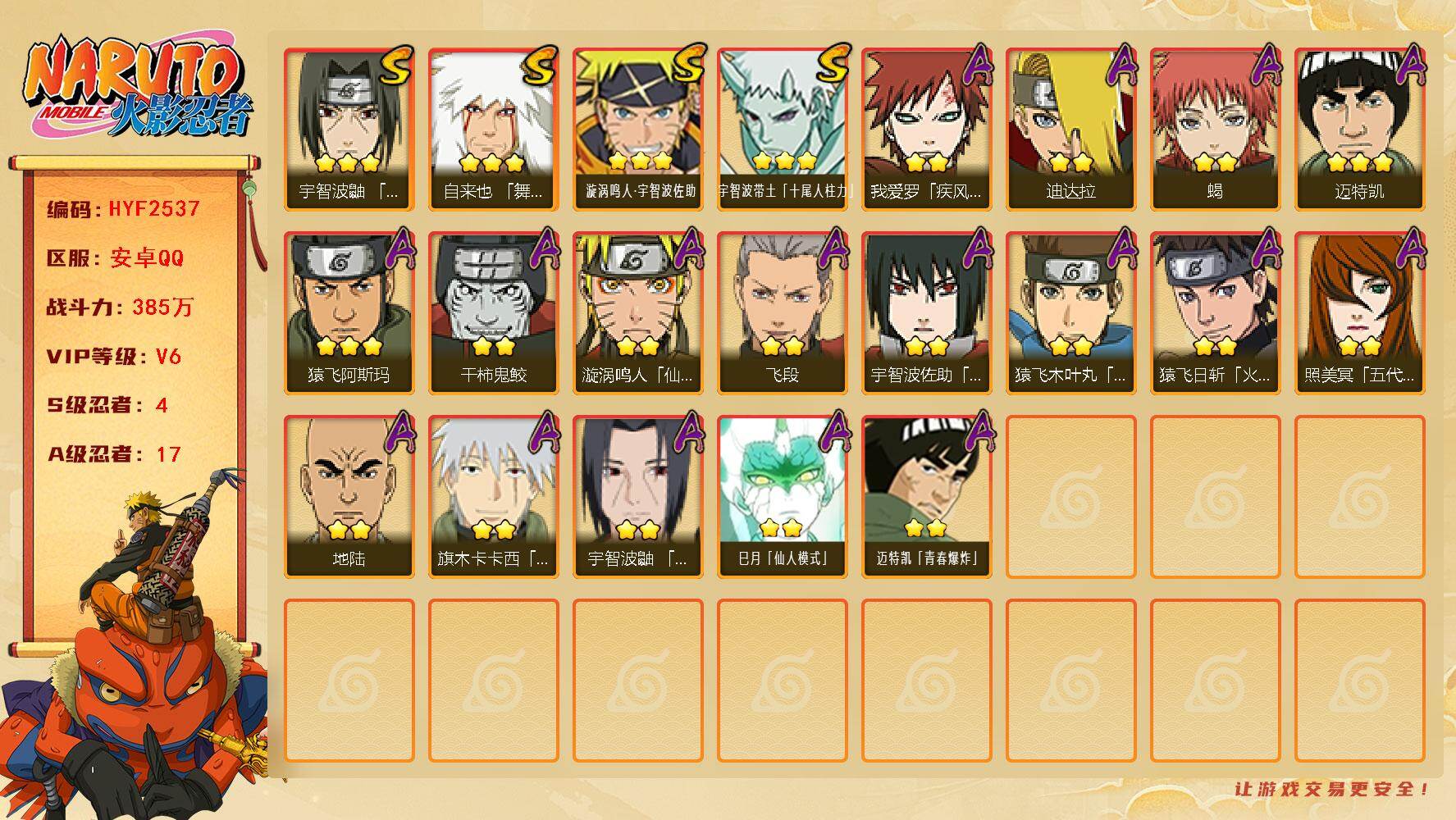Click the 战斗力 385万 stat line
1456x820 pixels.
120,307
